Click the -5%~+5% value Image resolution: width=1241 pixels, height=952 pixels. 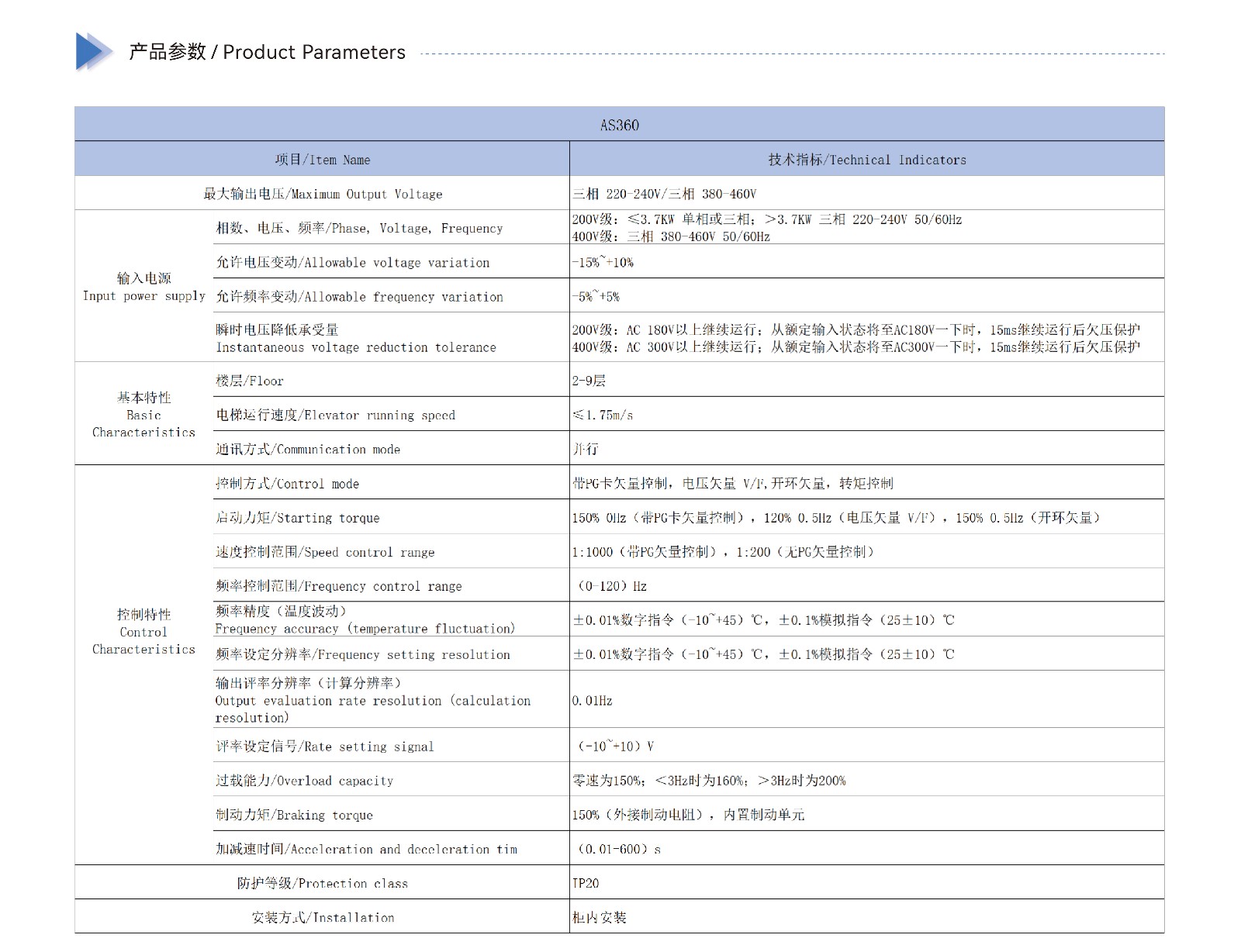click(596, 296)
